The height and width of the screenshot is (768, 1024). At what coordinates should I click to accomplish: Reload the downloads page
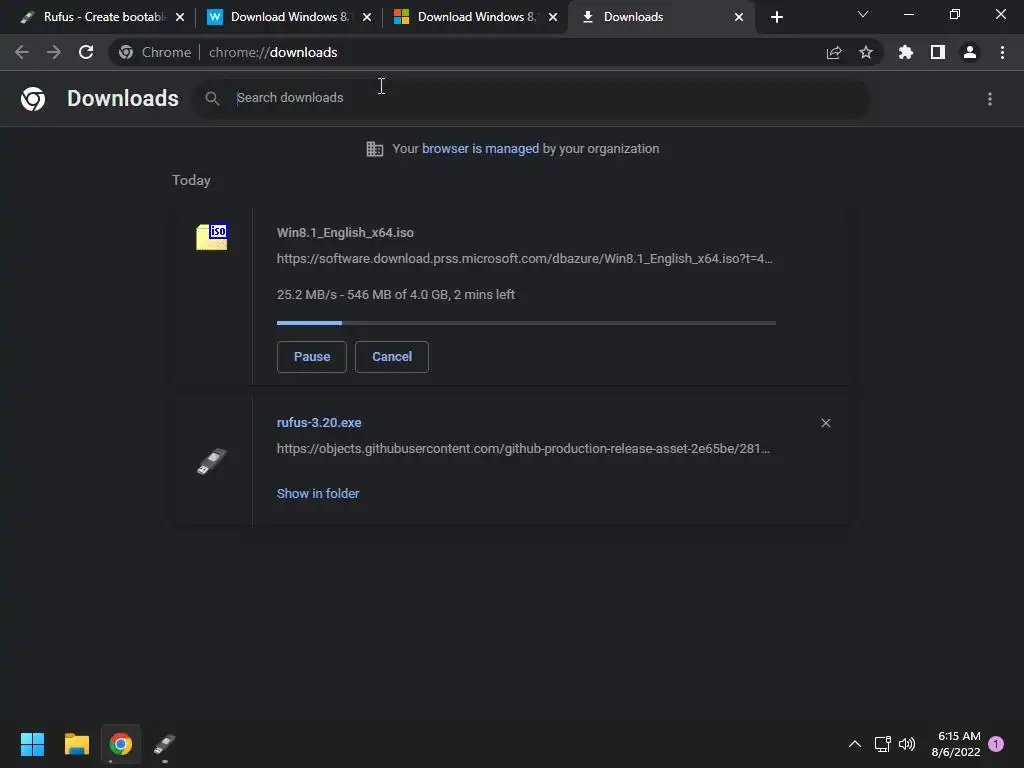pos(86,52)
